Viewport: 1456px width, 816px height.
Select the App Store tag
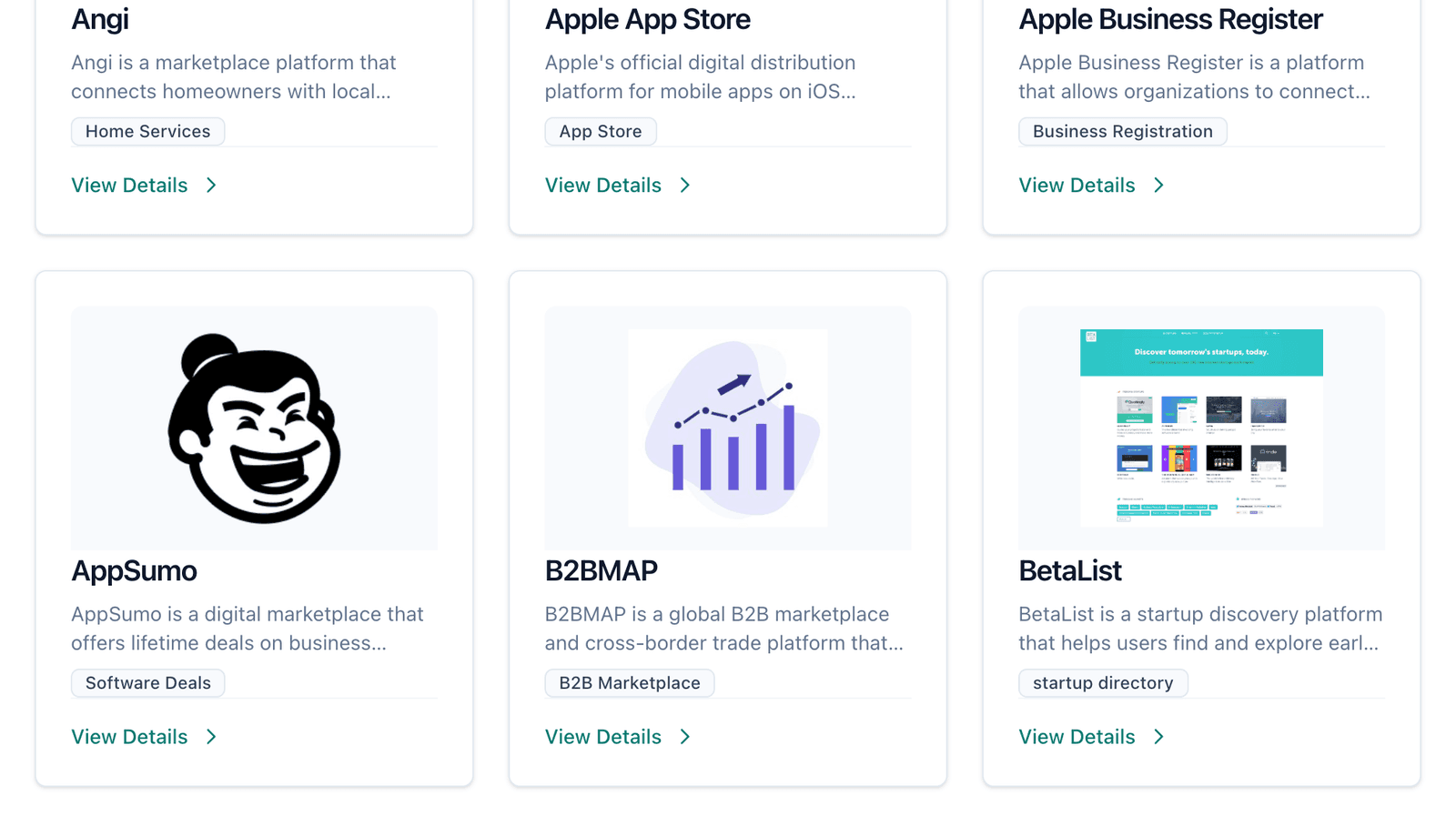tap(601, 132)
